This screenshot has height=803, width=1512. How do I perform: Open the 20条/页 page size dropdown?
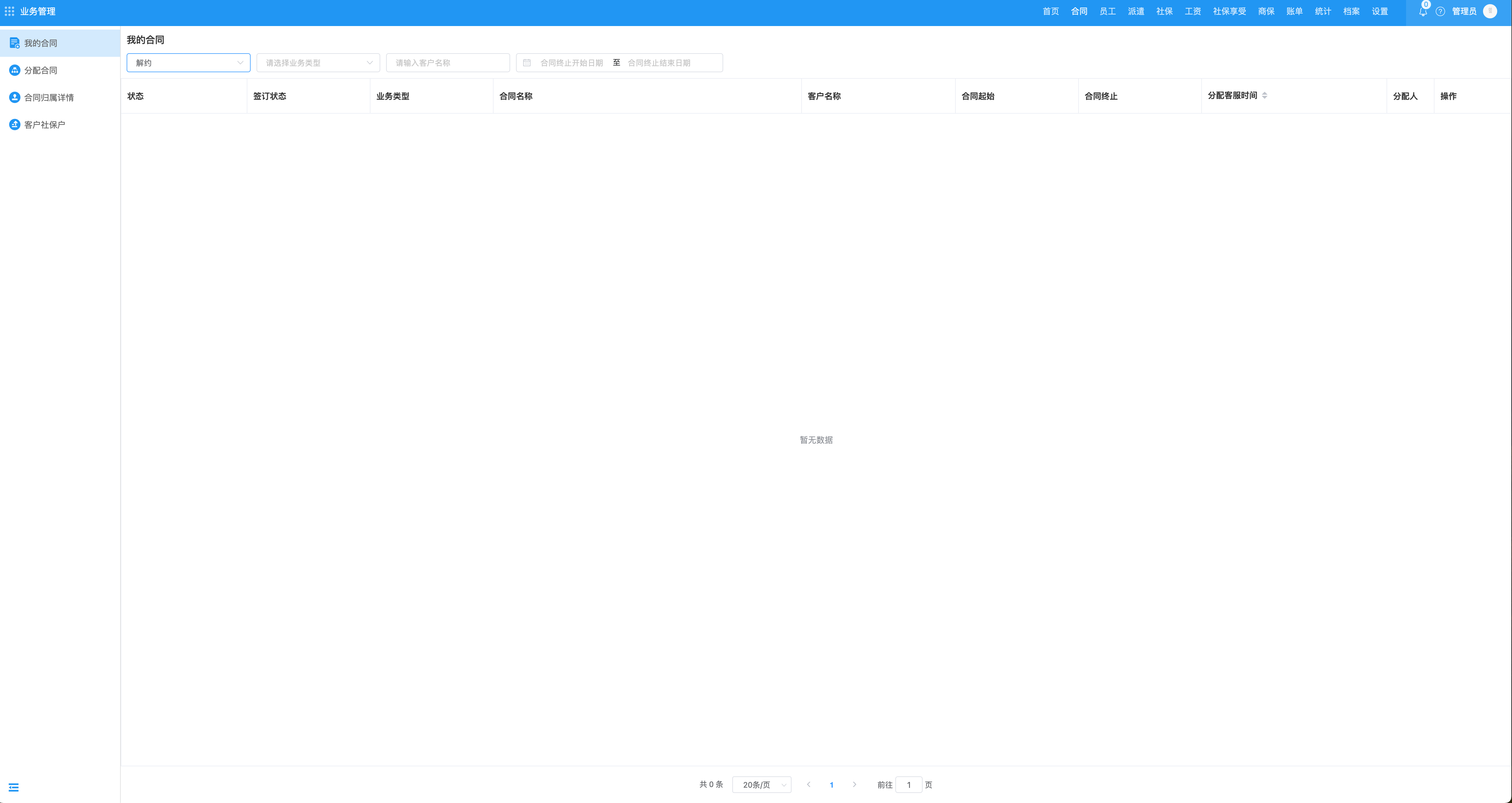point(761,784)
